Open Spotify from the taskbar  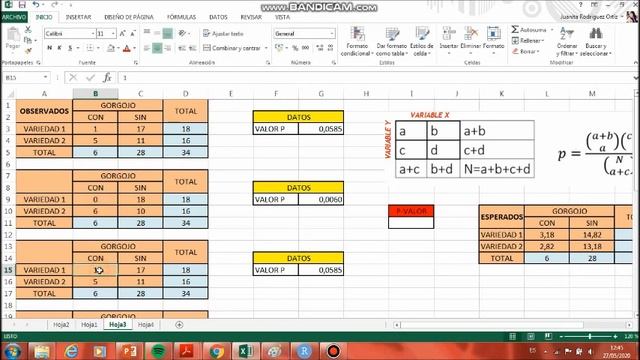[158, 351]
